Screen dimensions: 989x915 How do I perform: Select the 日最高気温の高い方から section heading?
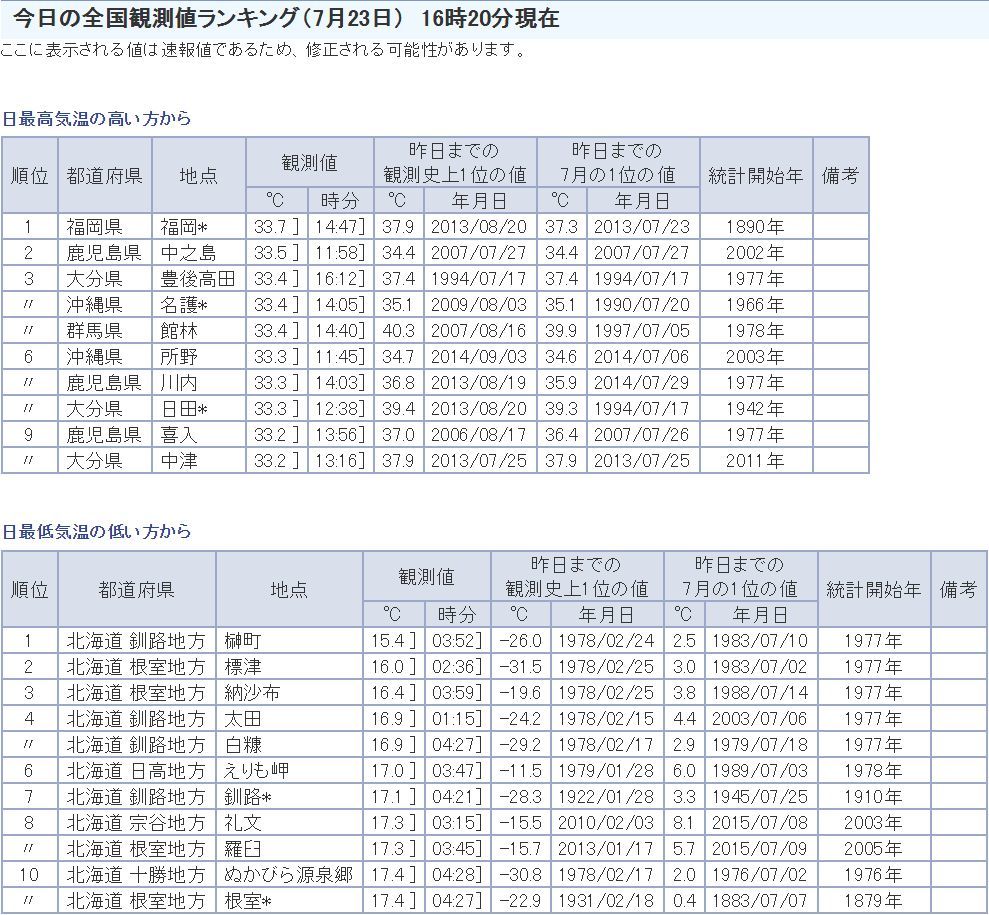(96, 118)
